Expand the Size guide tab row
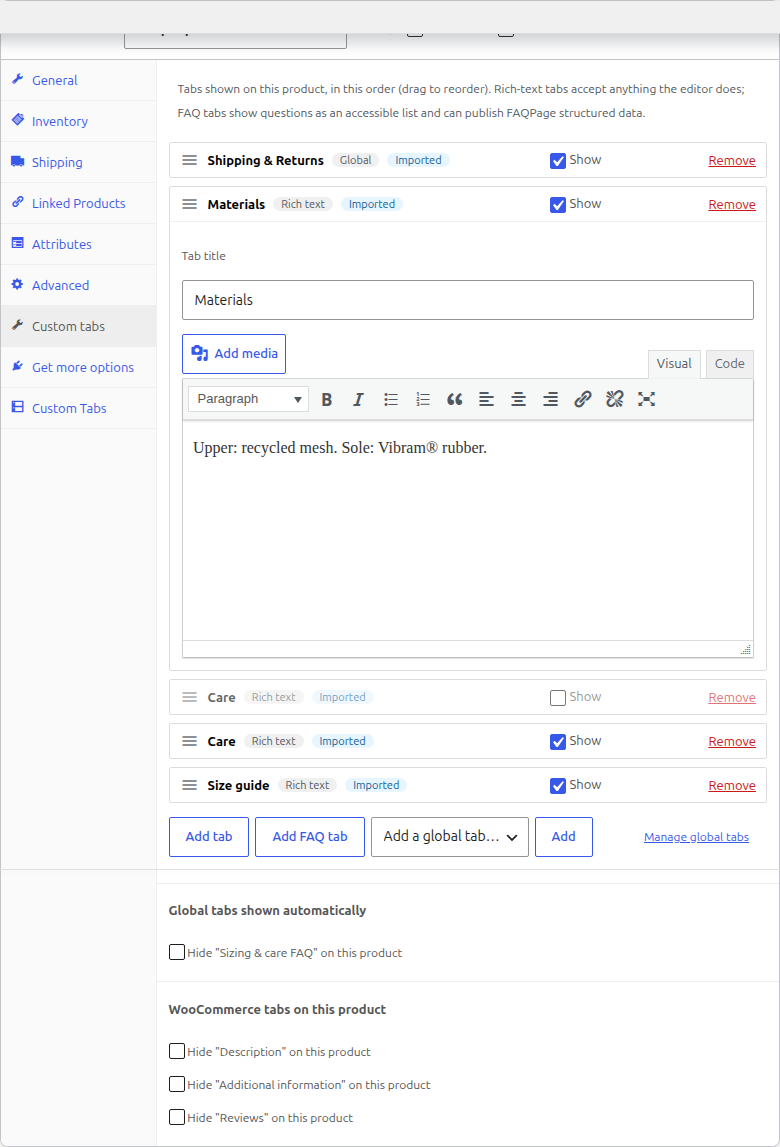This screenshot has width=780, height=1147. tap(468, 785)
